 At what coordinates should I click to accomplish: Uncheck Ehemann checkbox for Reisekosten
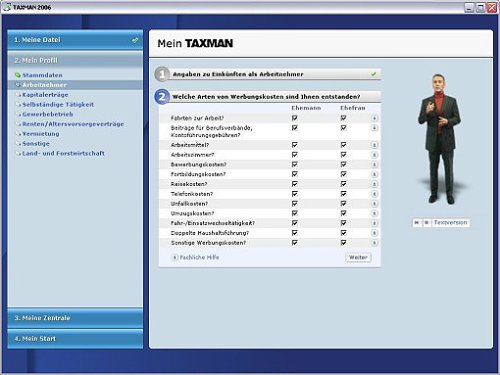[x=294, y=184]
